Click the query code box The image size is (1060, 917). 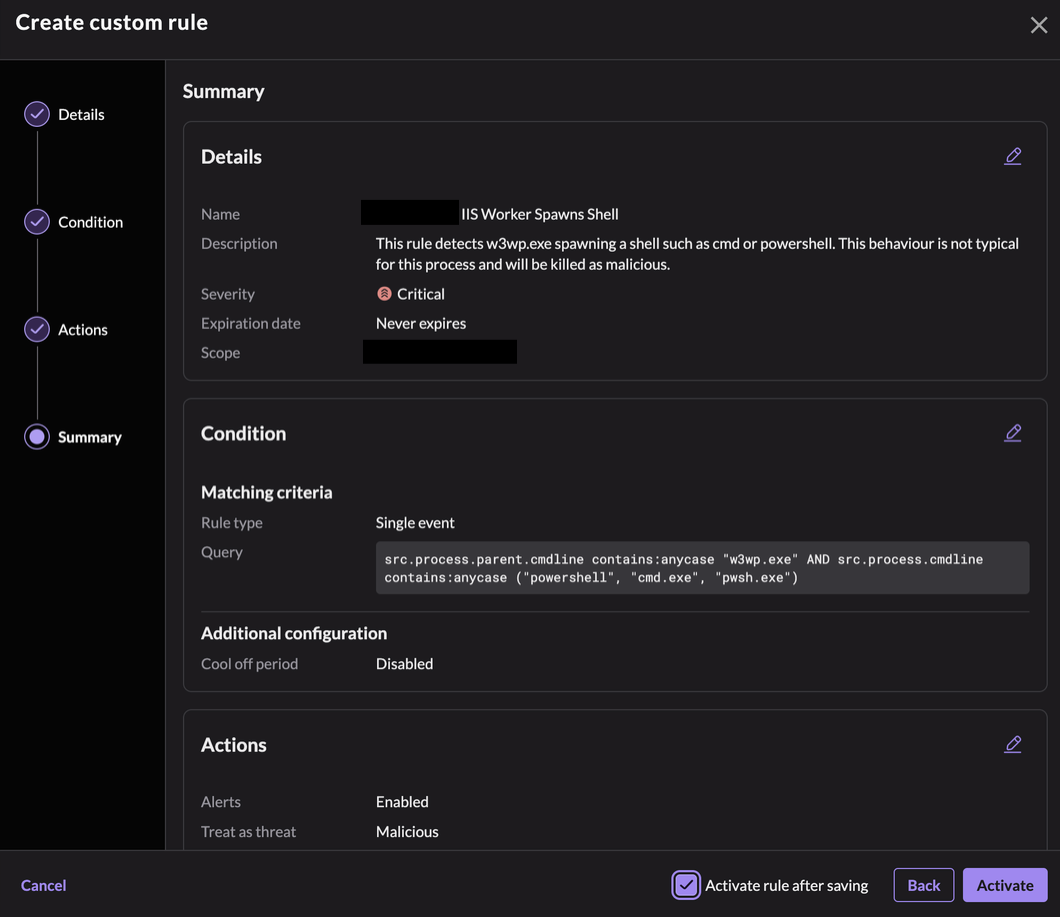pyautogui.click(x=702, y=568)
